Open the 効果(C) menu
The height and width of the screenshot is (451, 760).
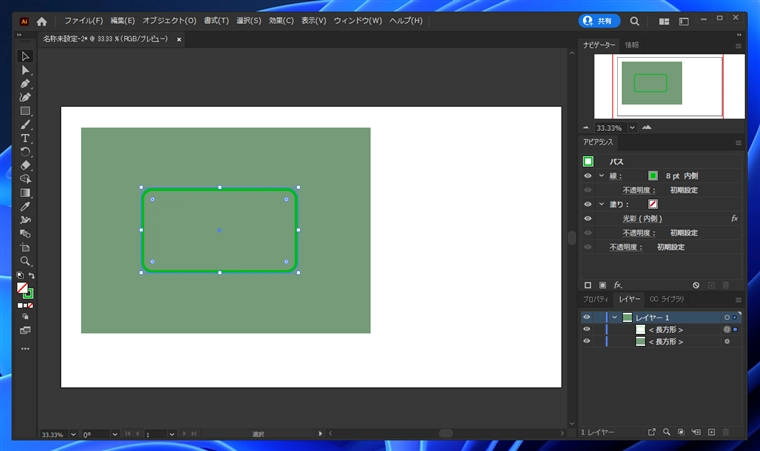(x=281, y=21)
